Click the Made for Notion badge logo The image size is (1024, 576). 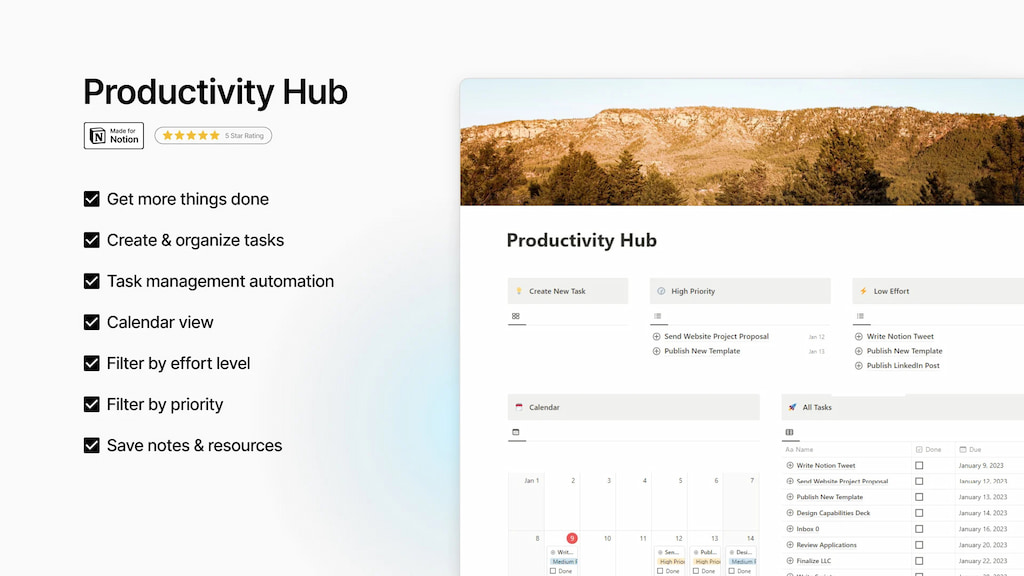tap(98, 135)
